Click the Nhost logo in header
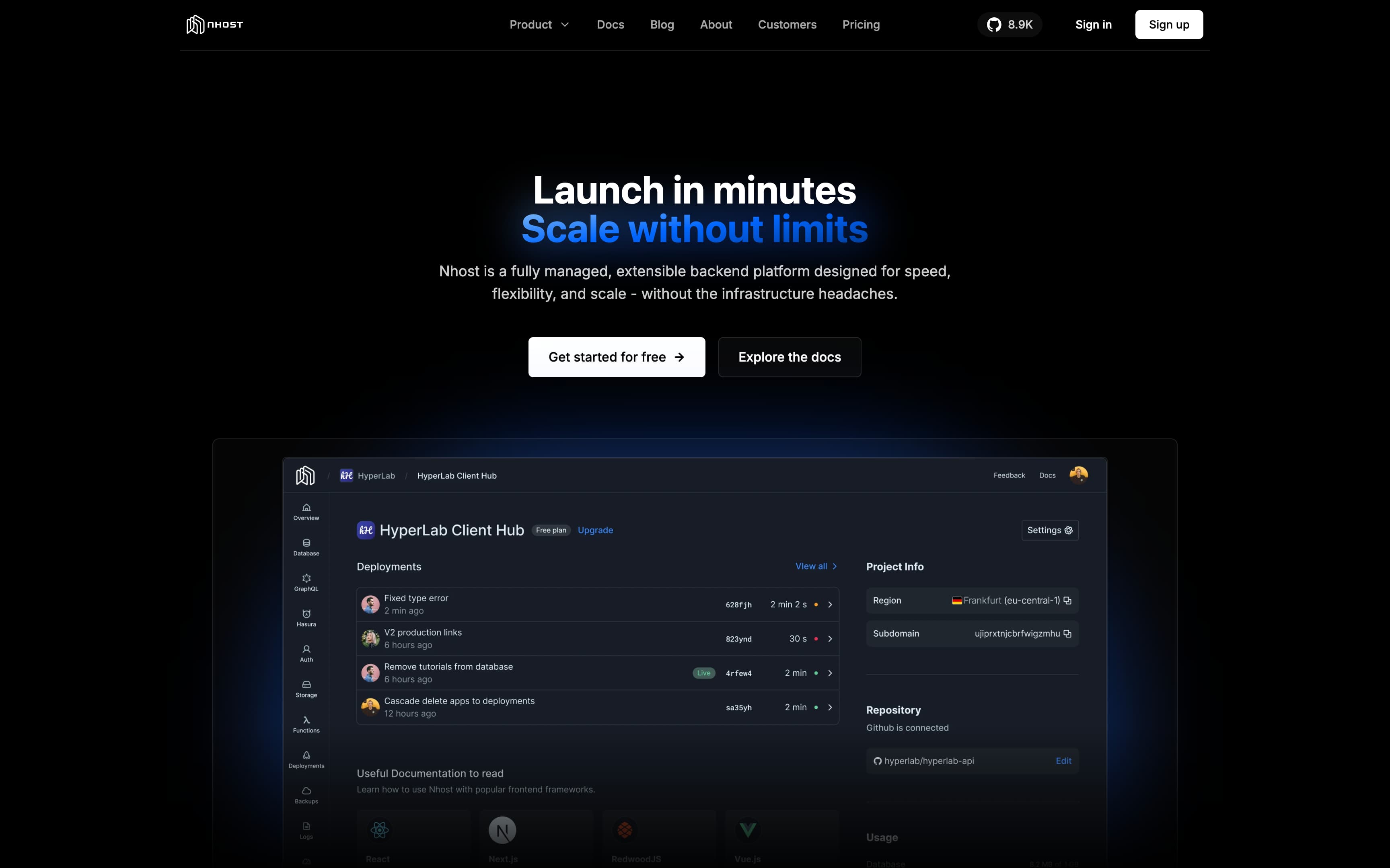 215,25
